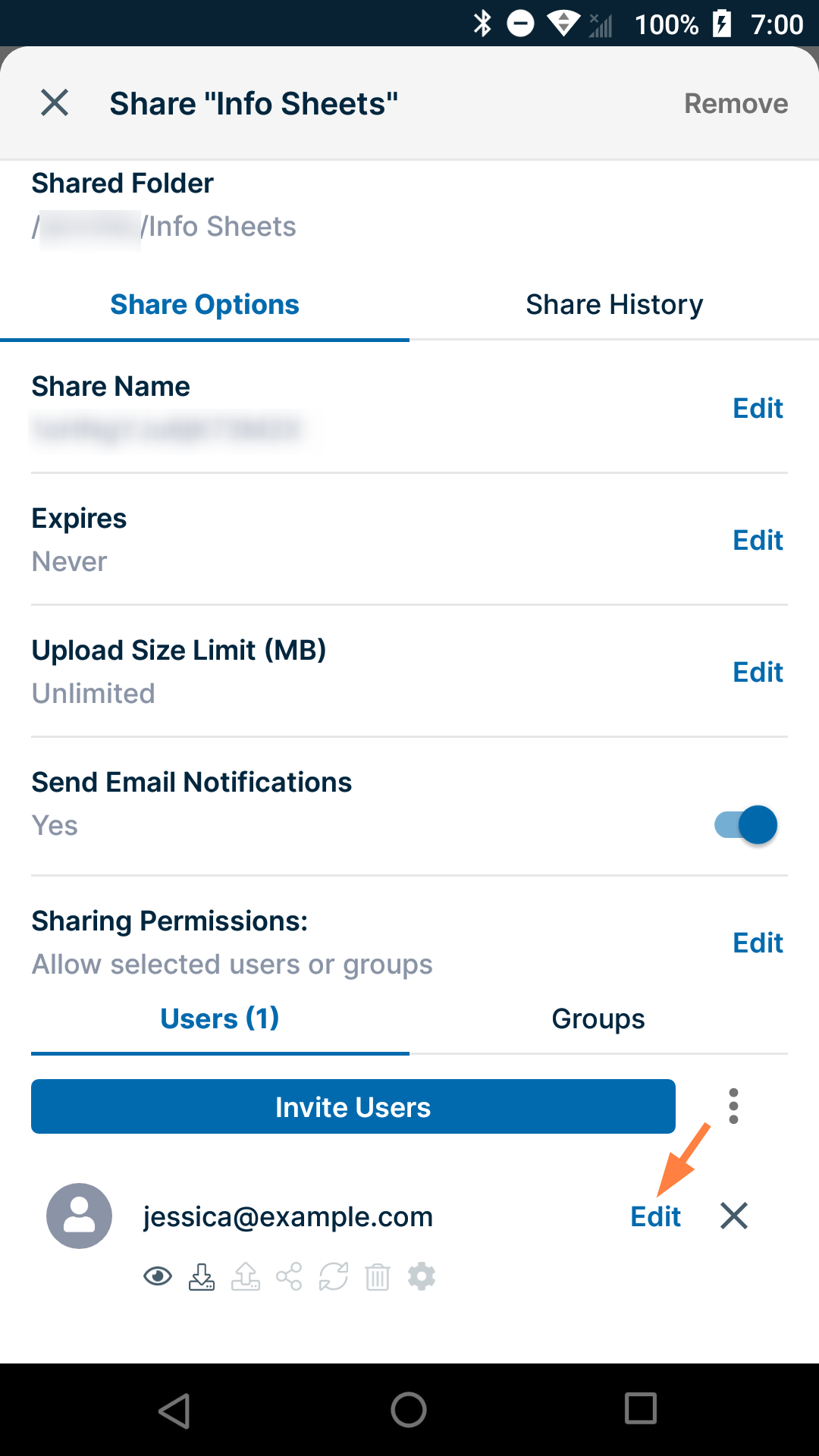This screenshot has height=1456, width=819.
Task: Toggle Send Email Notifications switch
Action: (x=746, y=825)
